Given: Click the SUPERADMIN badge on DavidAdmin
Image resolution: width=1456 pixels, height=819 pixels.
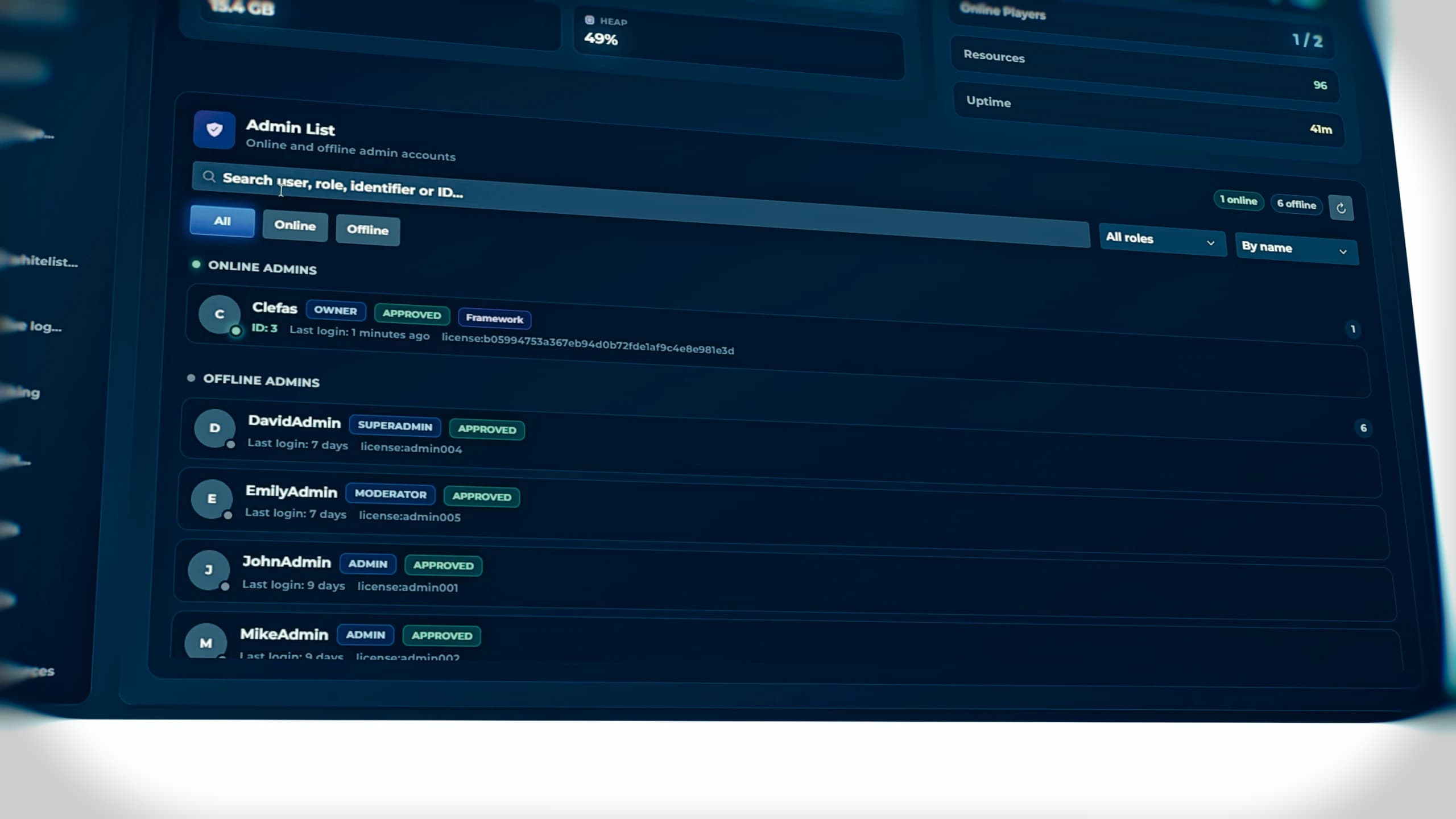Looking at the screenshot, I should [x=395, y=426].
